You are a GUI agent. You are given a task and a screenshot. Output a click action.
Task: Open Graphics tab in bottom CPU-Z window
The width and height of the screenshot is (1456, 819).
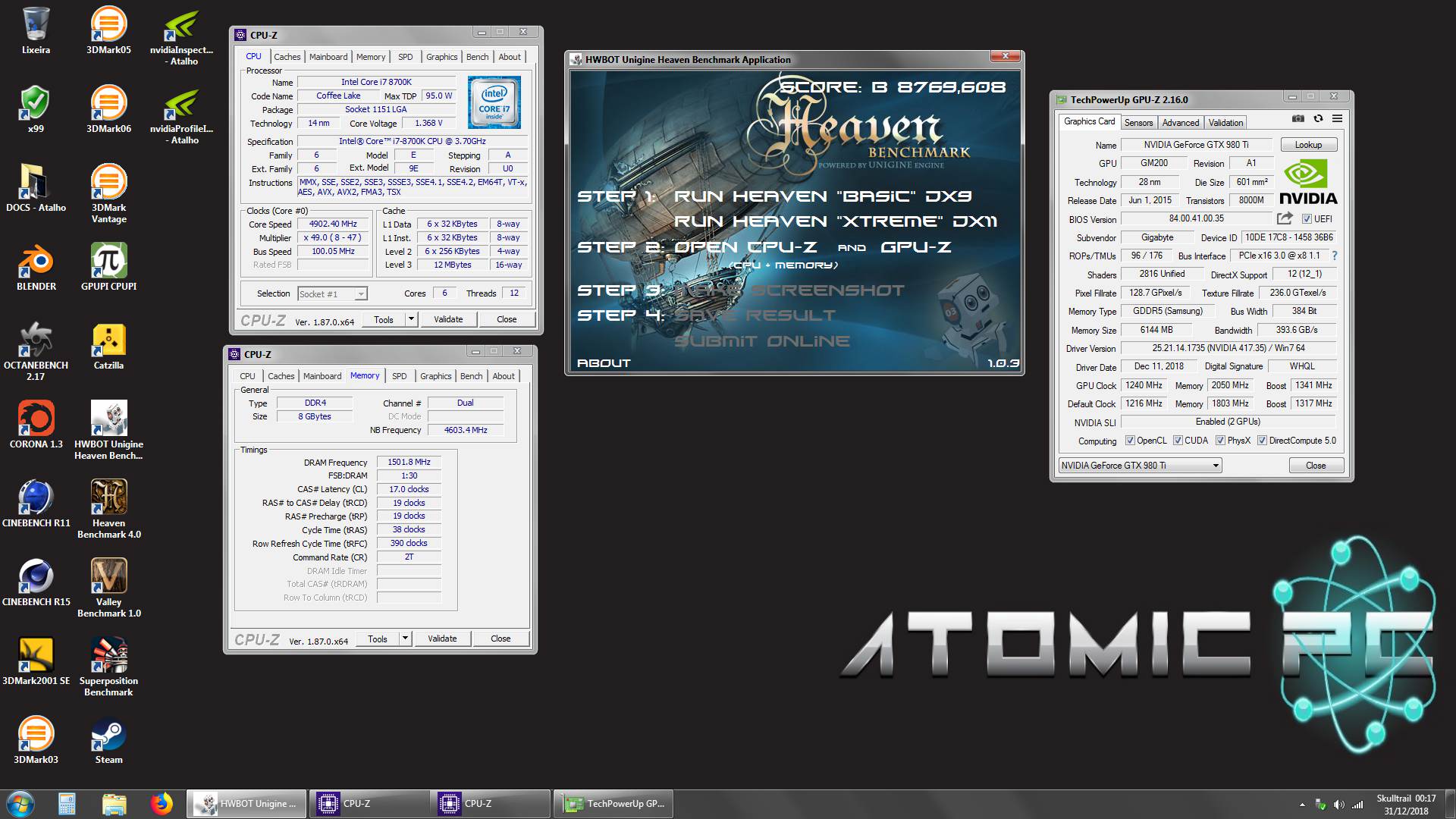click(435, 376)
